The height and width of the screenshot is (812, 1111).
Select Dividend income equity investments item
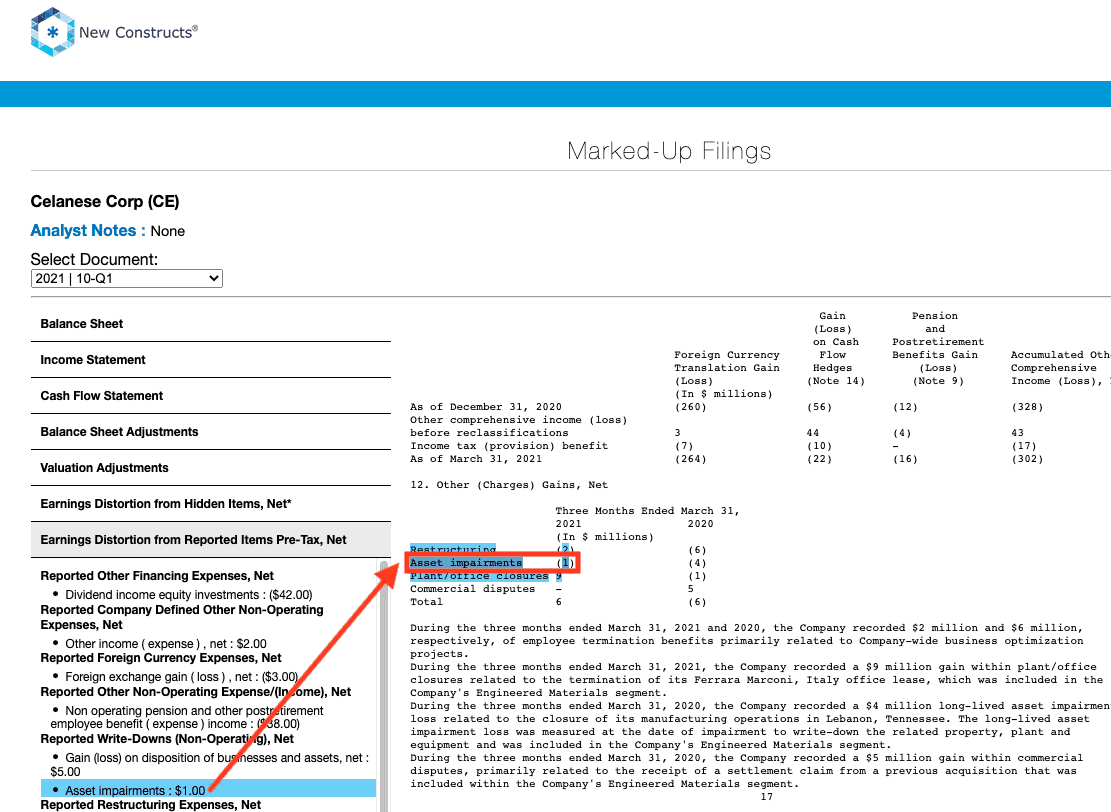click(x=188, y=594)
